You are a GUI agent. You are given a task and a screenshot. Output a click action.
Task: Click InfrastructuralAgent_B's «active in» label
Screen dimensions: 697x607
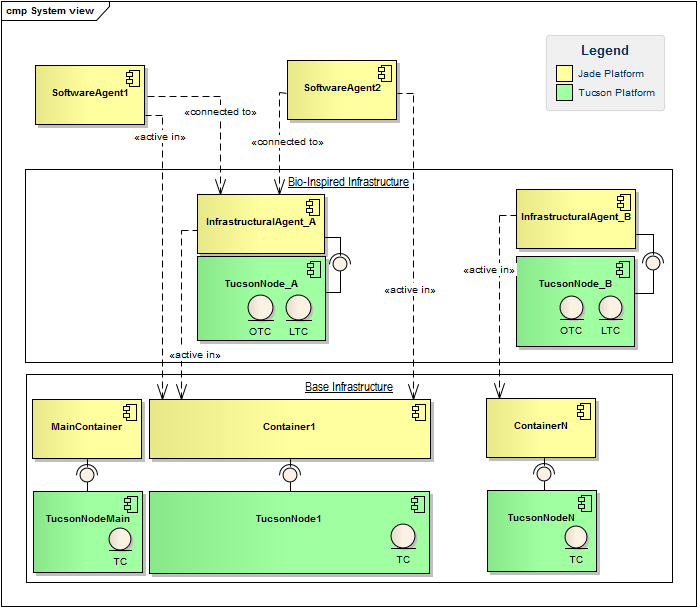(489, 270)
